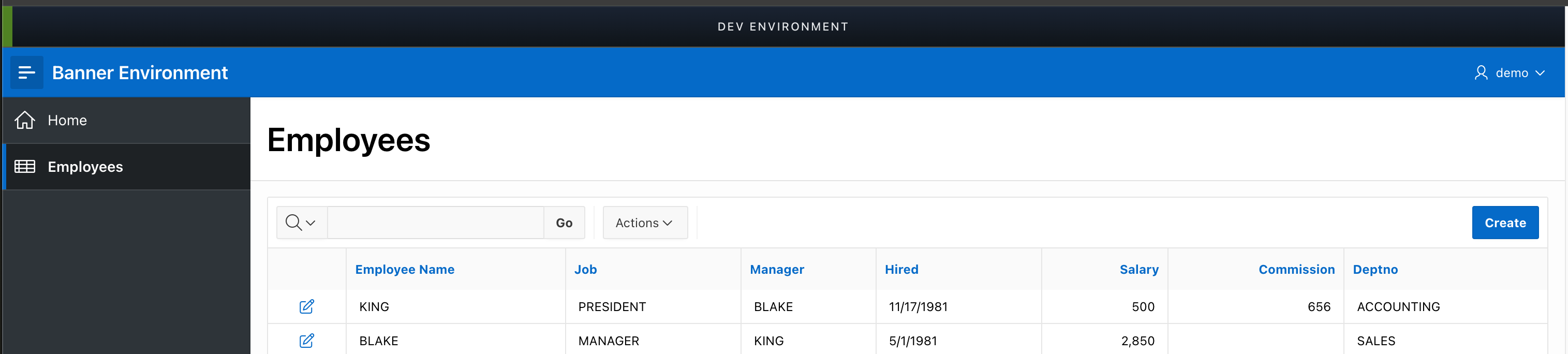Click the 5/1/1981 hired date cell
This screenshot has height=354, width=1568.
click(959, 341)
